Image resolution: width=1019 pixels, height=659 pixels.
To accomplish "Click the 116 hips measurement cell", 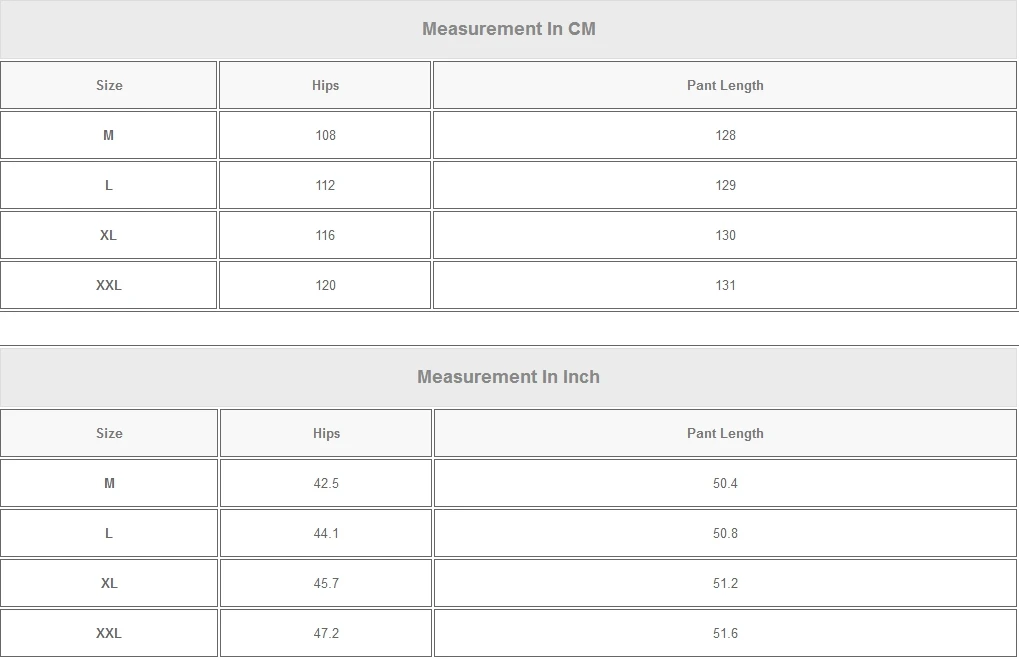I will click(325, 235).
